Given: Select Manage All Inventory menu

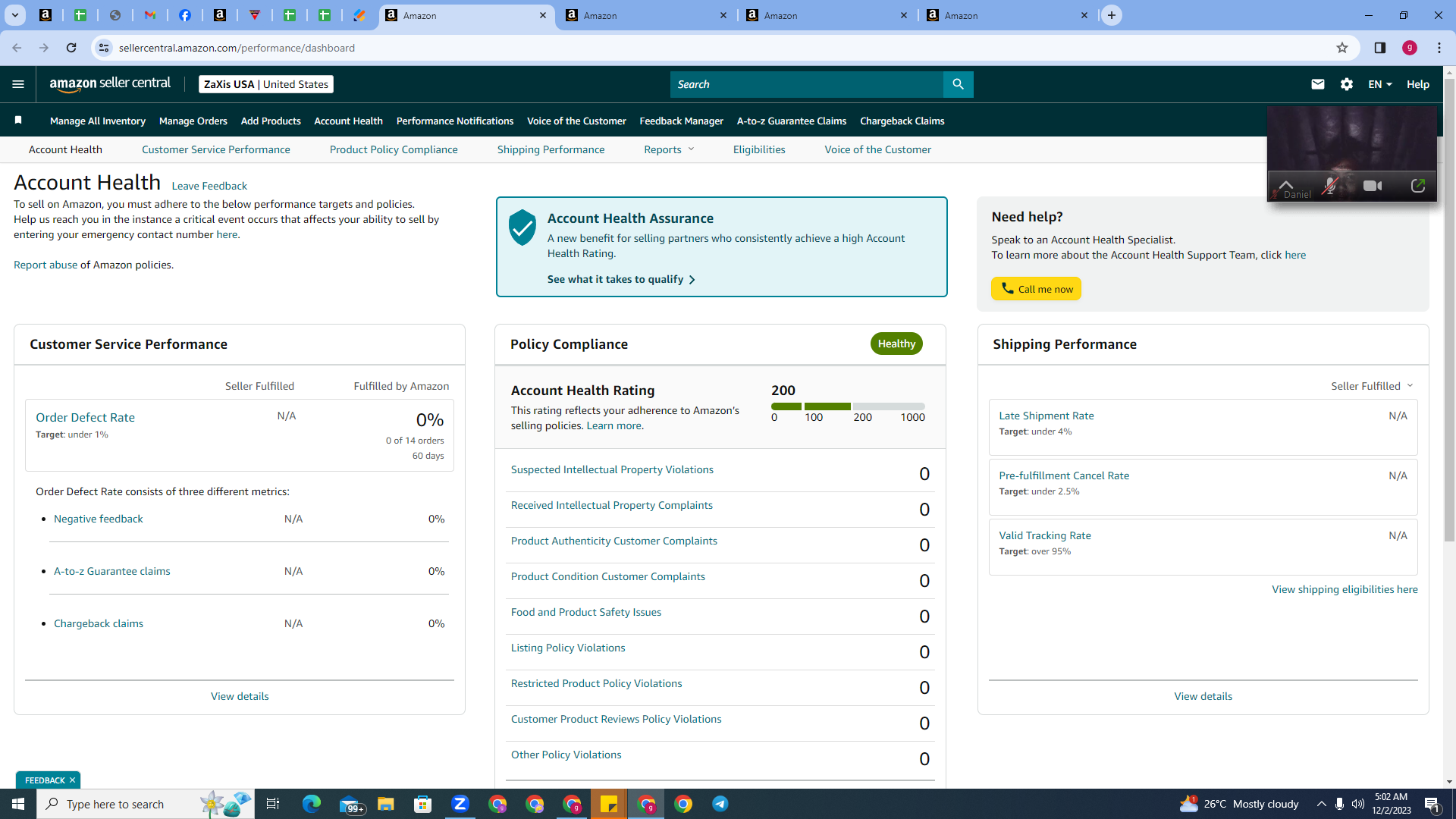Looking at the screenshot, I should pos(98,121).
